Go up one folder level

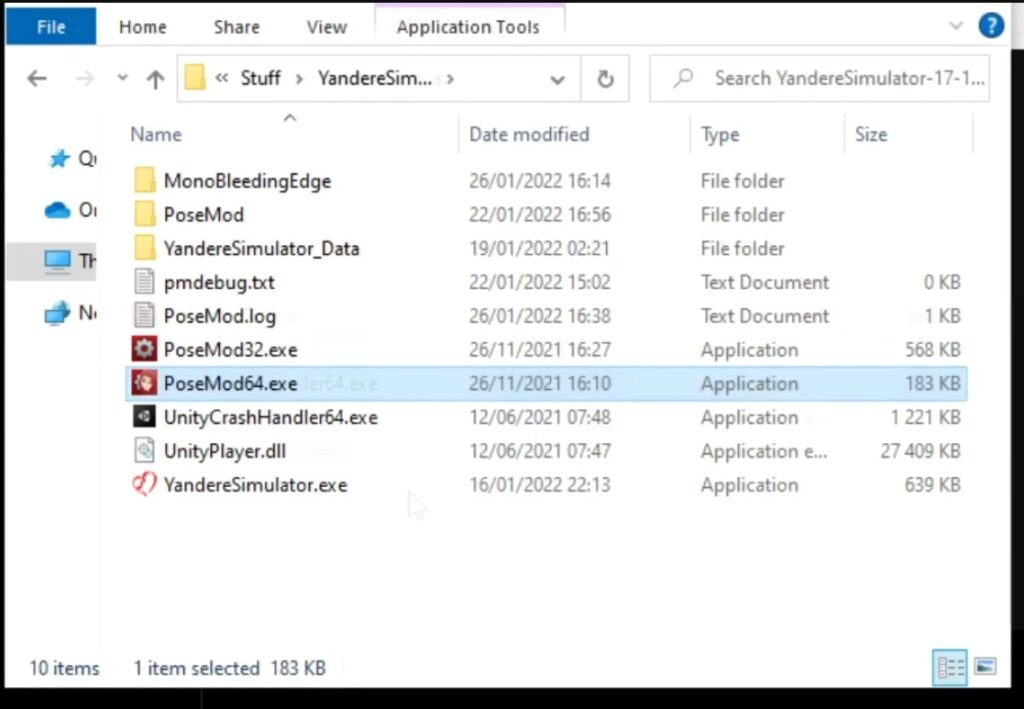[x=155, y=79]
